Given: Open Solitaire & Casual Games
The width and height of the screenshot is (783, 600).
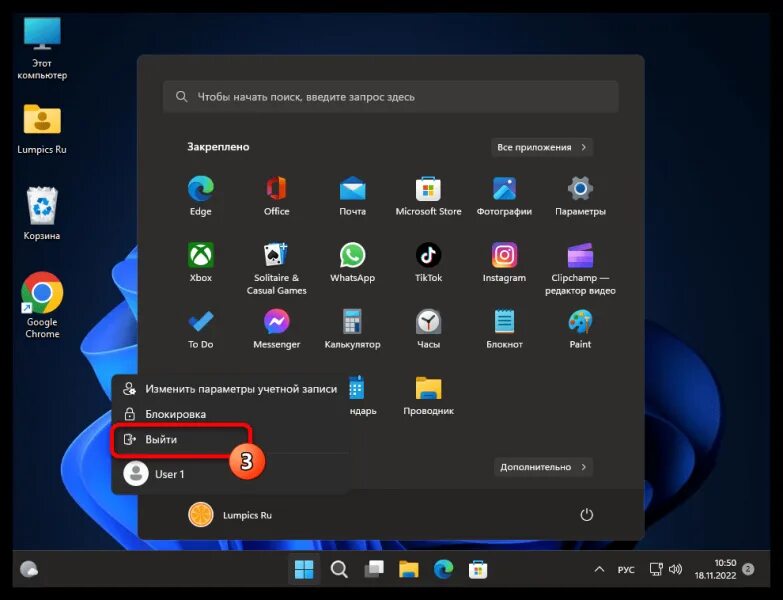Looking at the screenshot, I should (x=276, y=269).
